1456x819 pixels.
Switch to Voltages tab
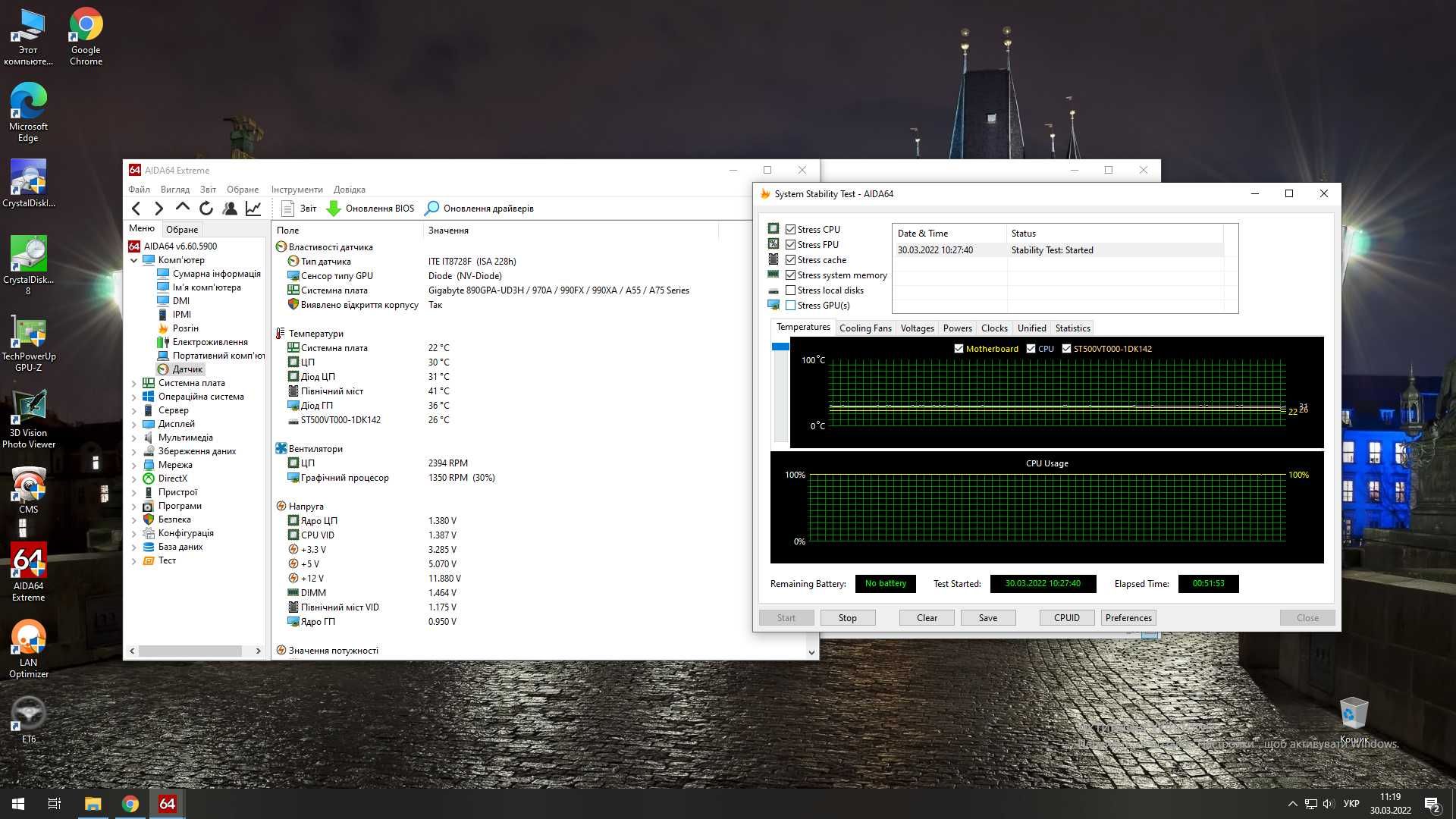(x=917, y=328)
